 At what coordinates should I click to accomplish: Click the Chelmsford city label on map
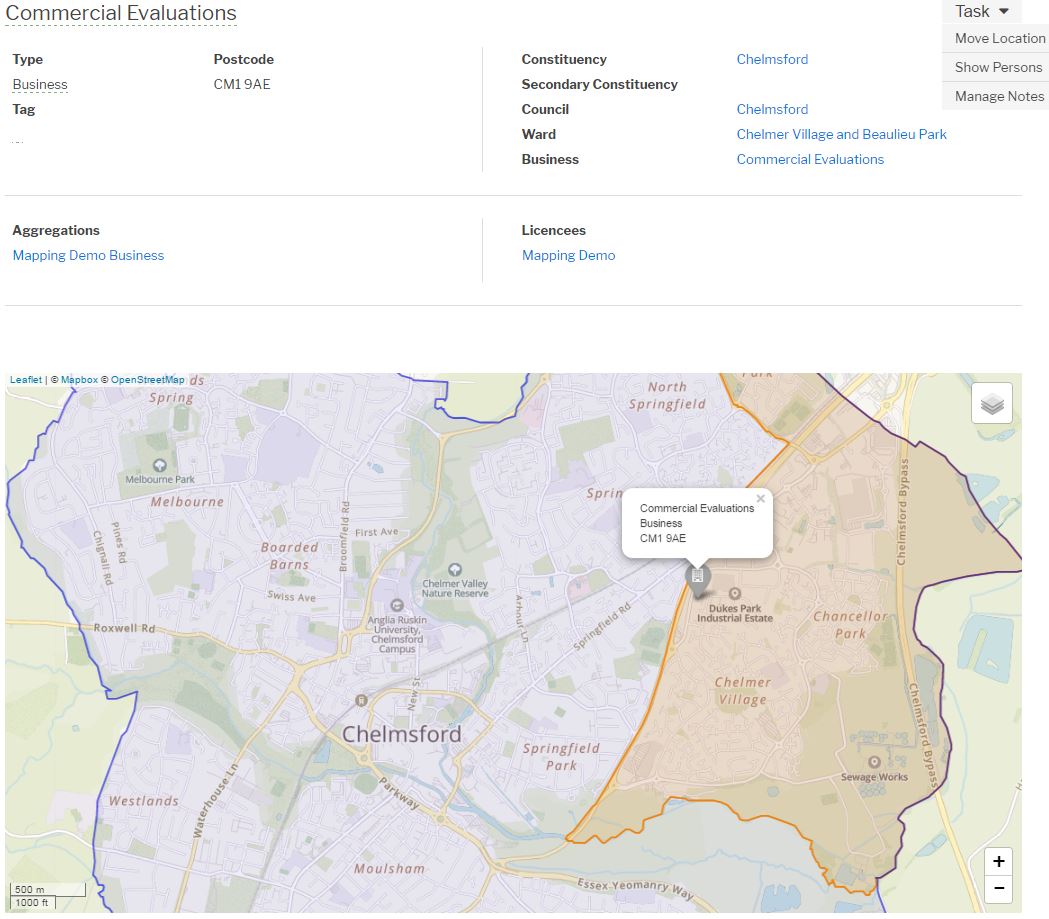tap(401, 734)
